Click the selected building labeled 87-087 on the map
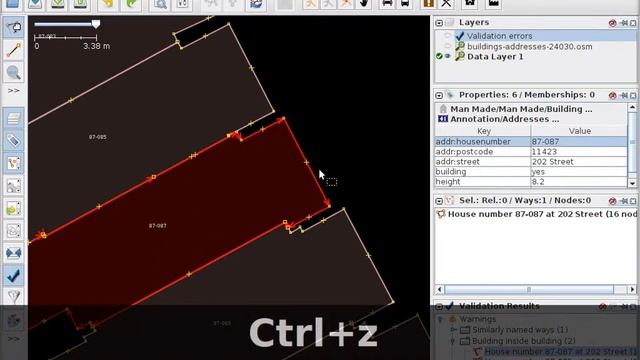The height and width of the screenshot is (360, 640). click(158, 226)
